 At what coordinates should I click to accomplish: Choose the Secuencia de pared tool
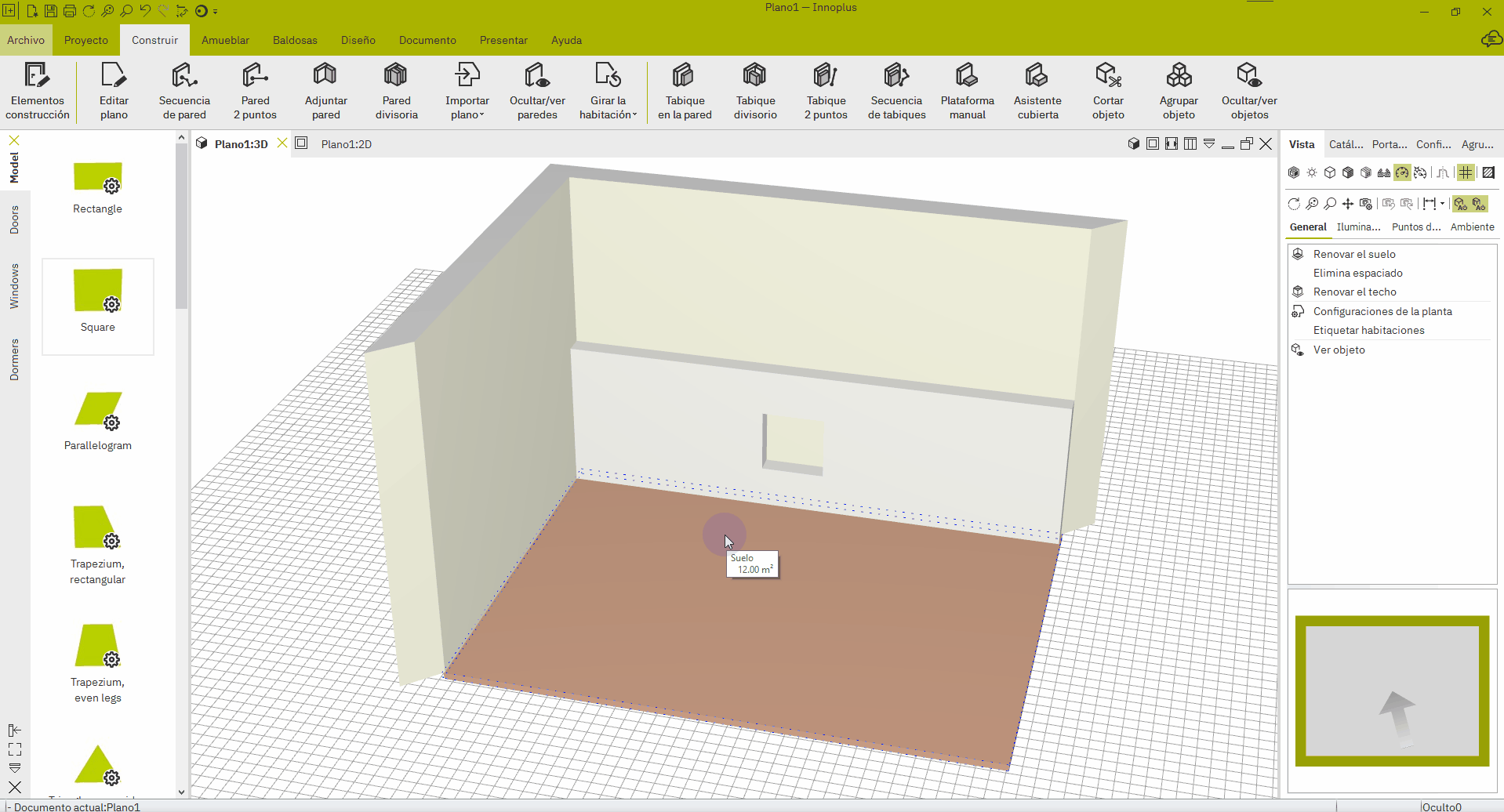point(184,91)
